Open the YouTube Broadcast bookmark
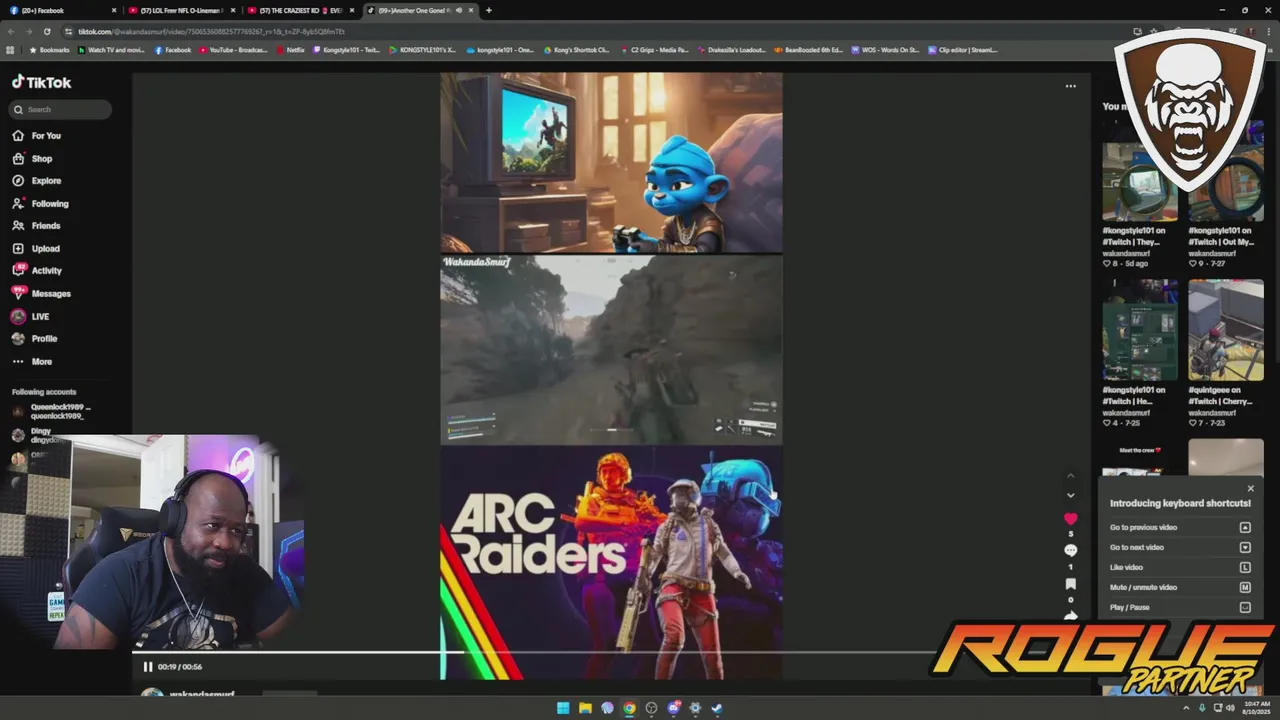Viewport: 1280px width, 720px height. coord(234,50)
